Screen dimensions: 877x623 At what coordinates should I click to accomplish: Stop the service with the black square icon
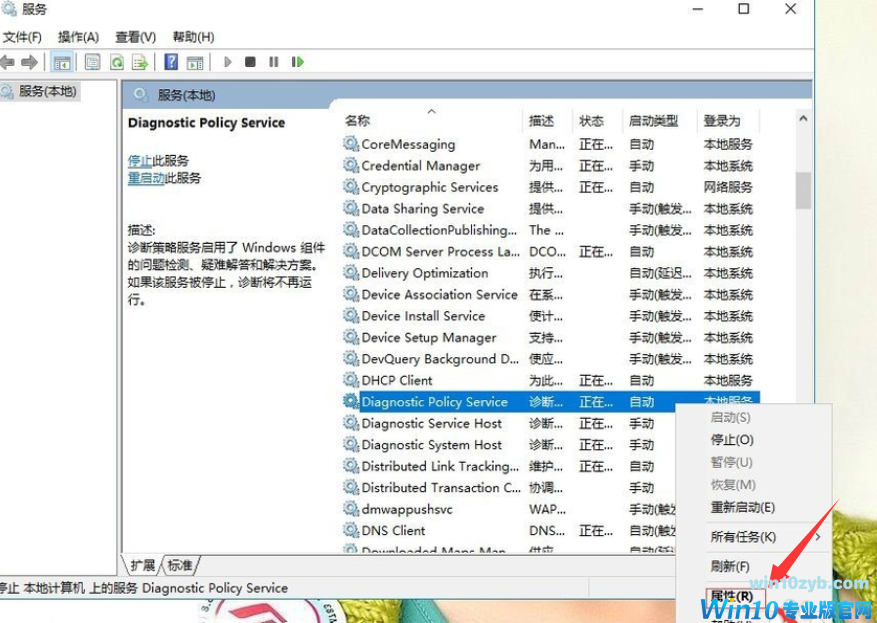[252, 62]
